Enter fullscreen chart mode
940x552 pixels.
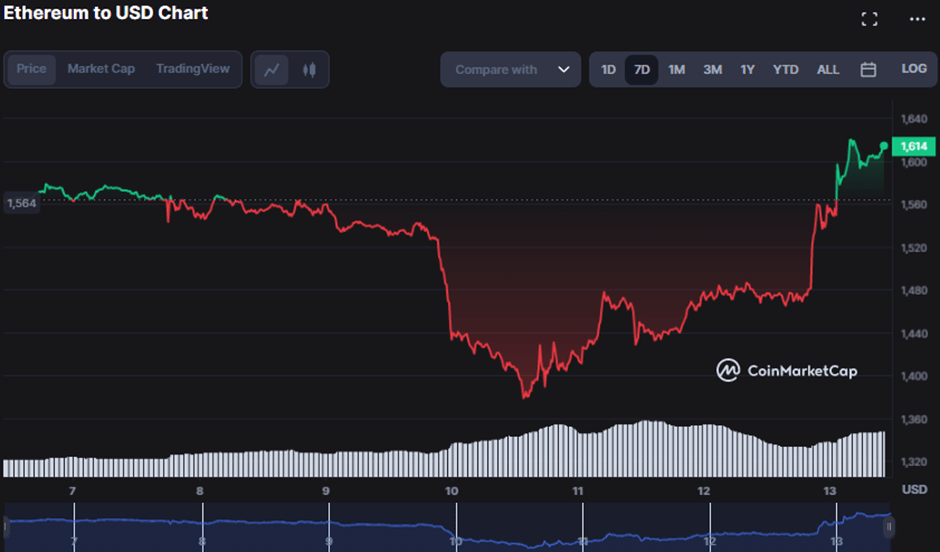(x=869, y=19)
